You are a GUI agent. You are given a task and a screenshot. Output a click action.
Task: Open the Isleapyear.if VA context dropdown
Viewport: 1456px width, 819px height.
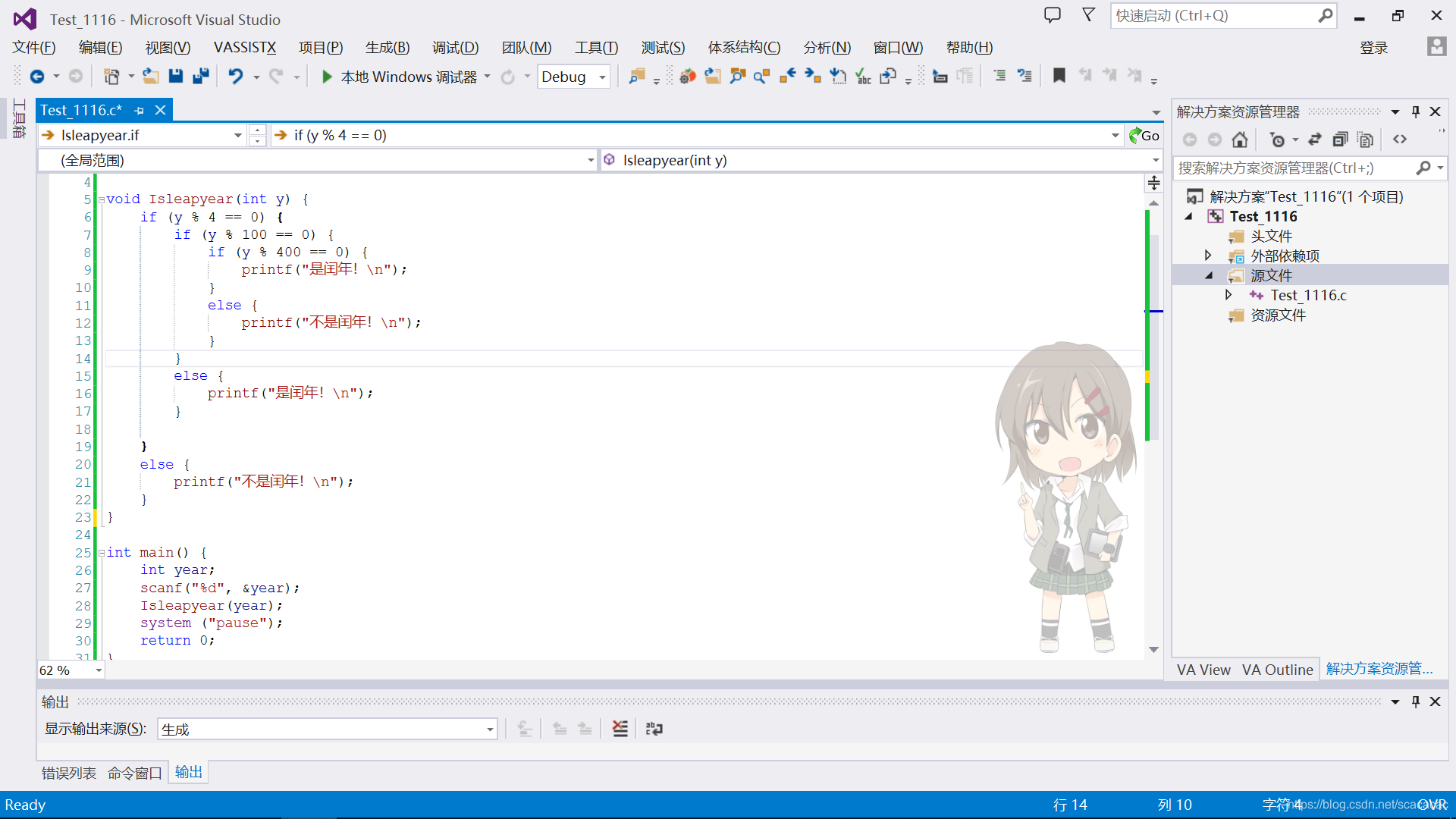237,135
